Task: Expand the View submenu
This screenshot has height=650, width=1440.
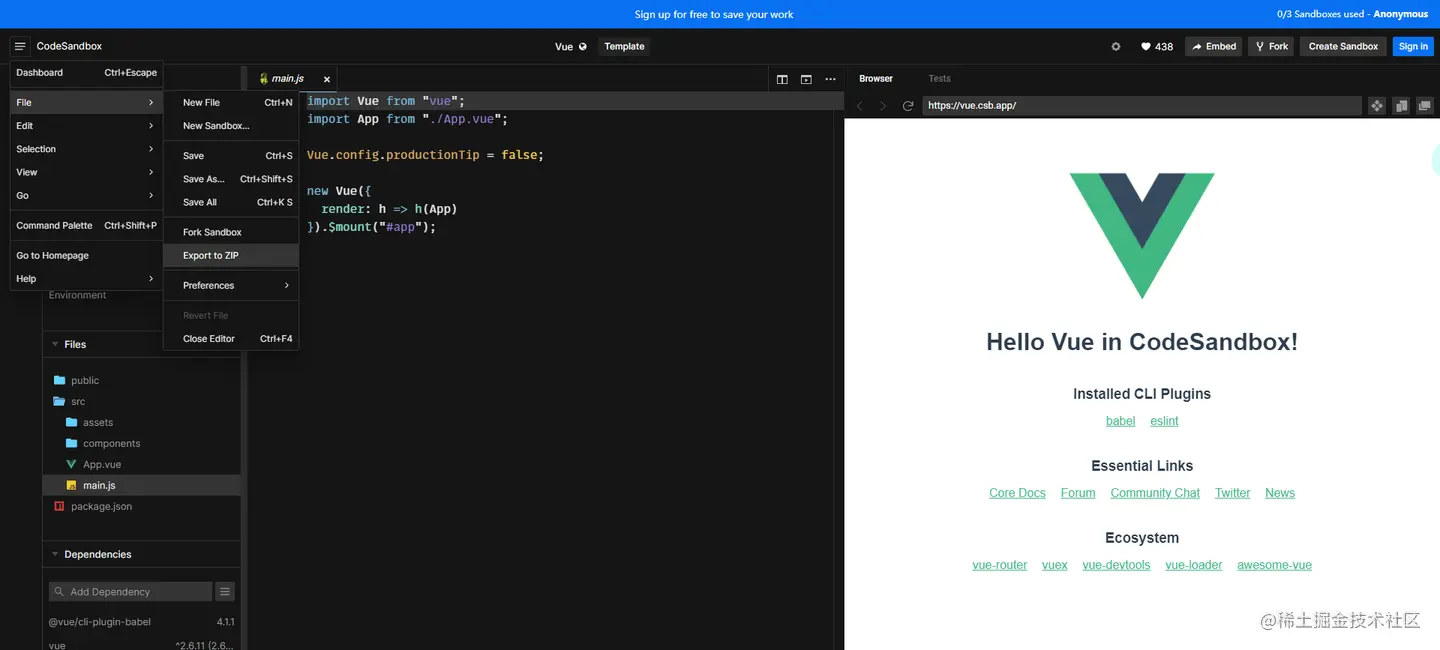Action: pyautogui.click(x=87, y=172)
